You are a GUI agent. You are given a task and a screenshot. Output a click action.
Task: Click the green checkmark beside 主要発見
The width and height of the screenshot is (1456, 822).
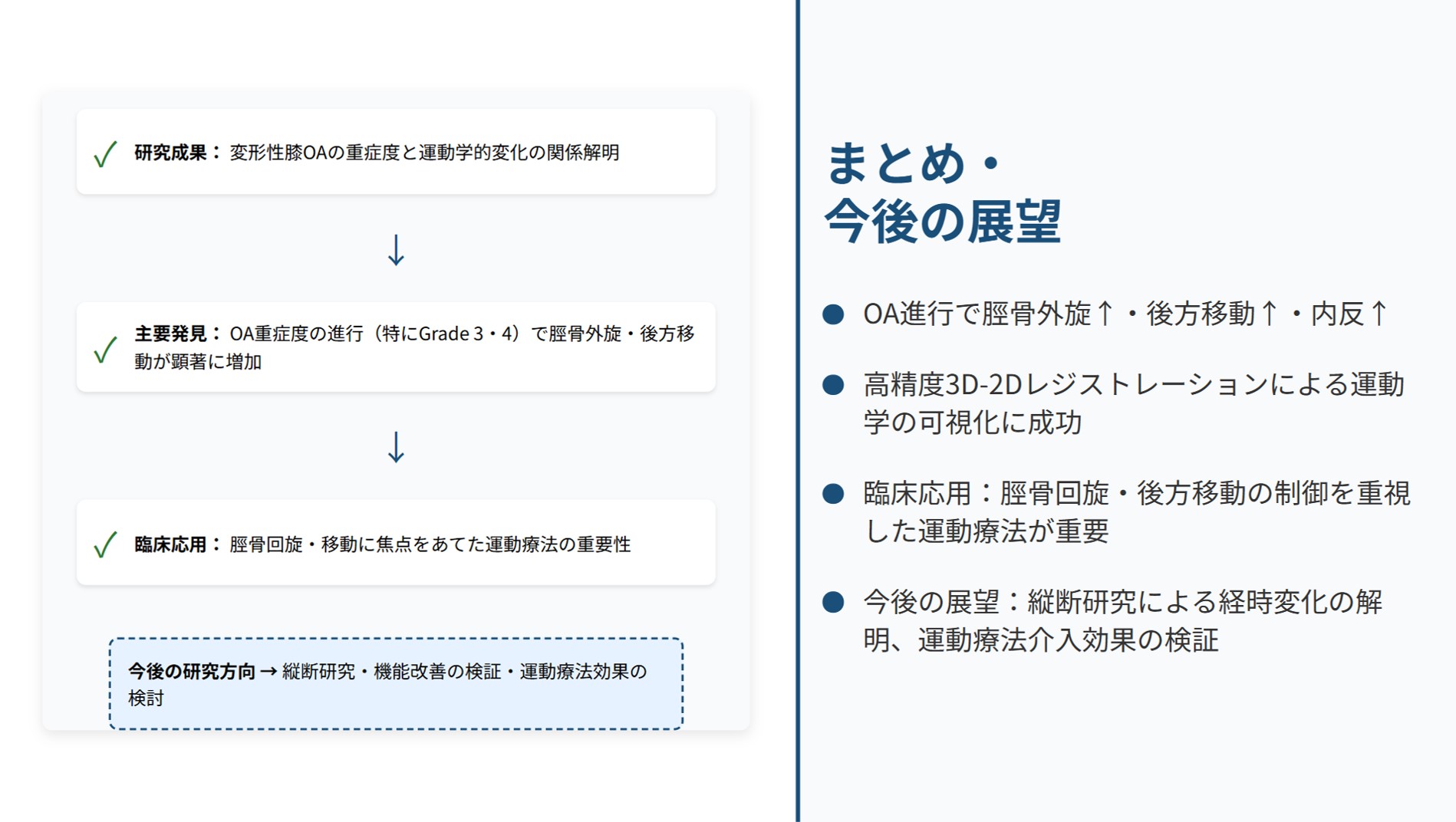click(105, 349)
